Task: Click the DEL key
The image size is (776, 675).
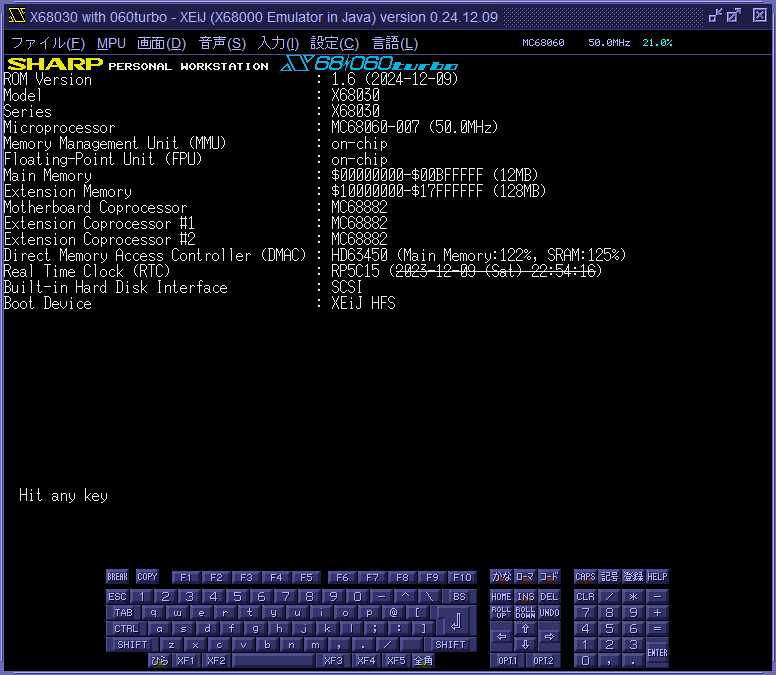Action: coord(549,597)
